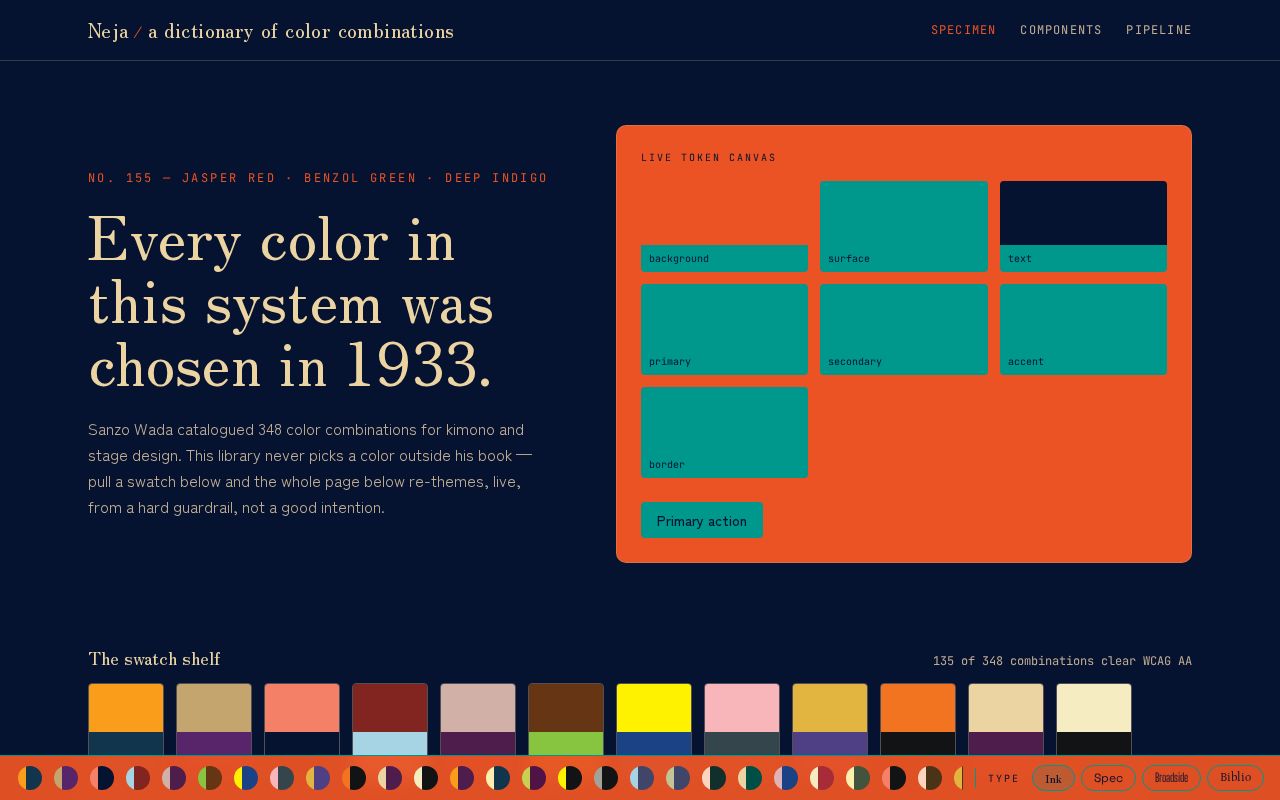Choose the gold over violet shelf swatch card
This screenshot has height=800, width=1280.
click(830, 720)
